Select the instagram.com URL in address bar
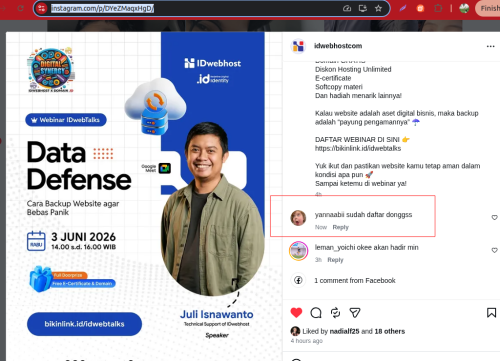 102,8
